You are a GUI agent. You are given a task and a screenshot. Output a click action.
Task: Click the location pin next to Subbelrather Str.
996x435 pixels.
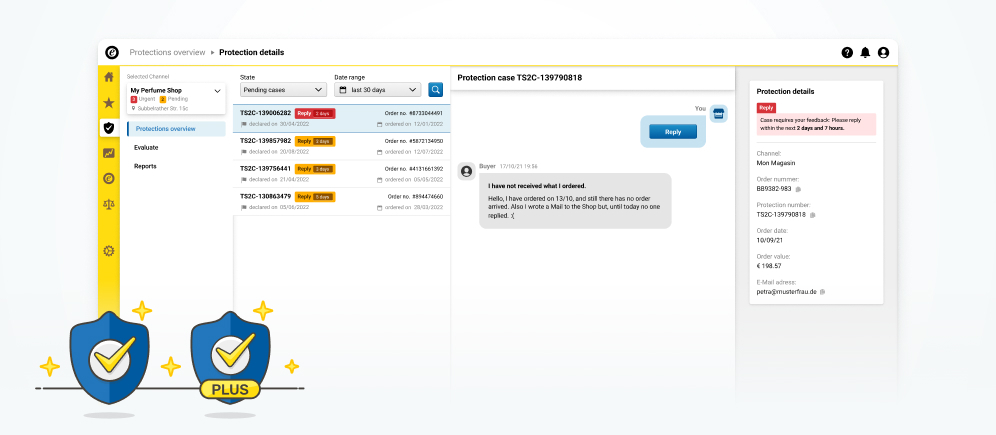click(133, 109)
